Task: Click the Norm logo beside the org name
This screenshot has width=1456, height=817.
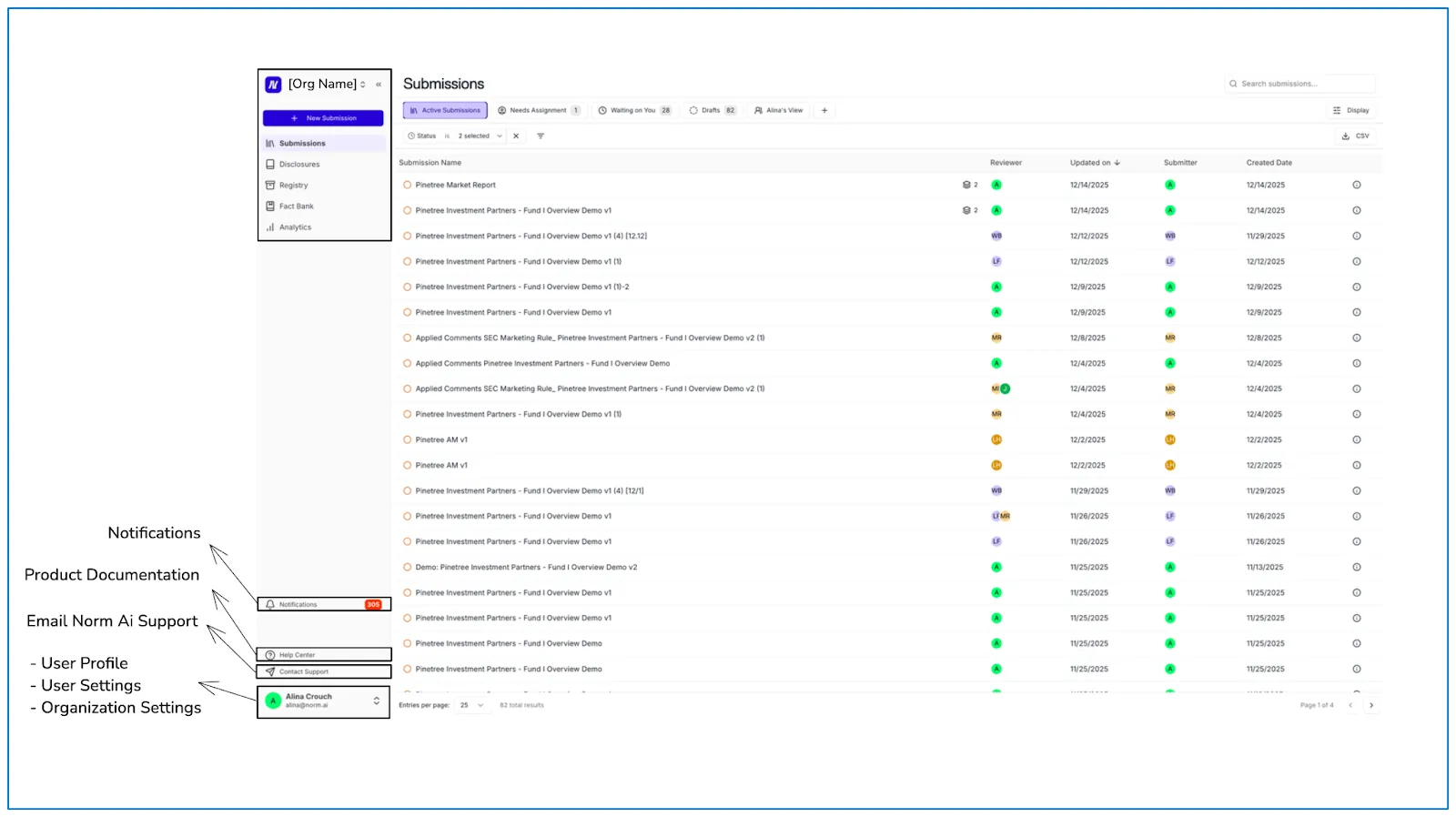Action: pyautogui.click(x=273, y=85)
